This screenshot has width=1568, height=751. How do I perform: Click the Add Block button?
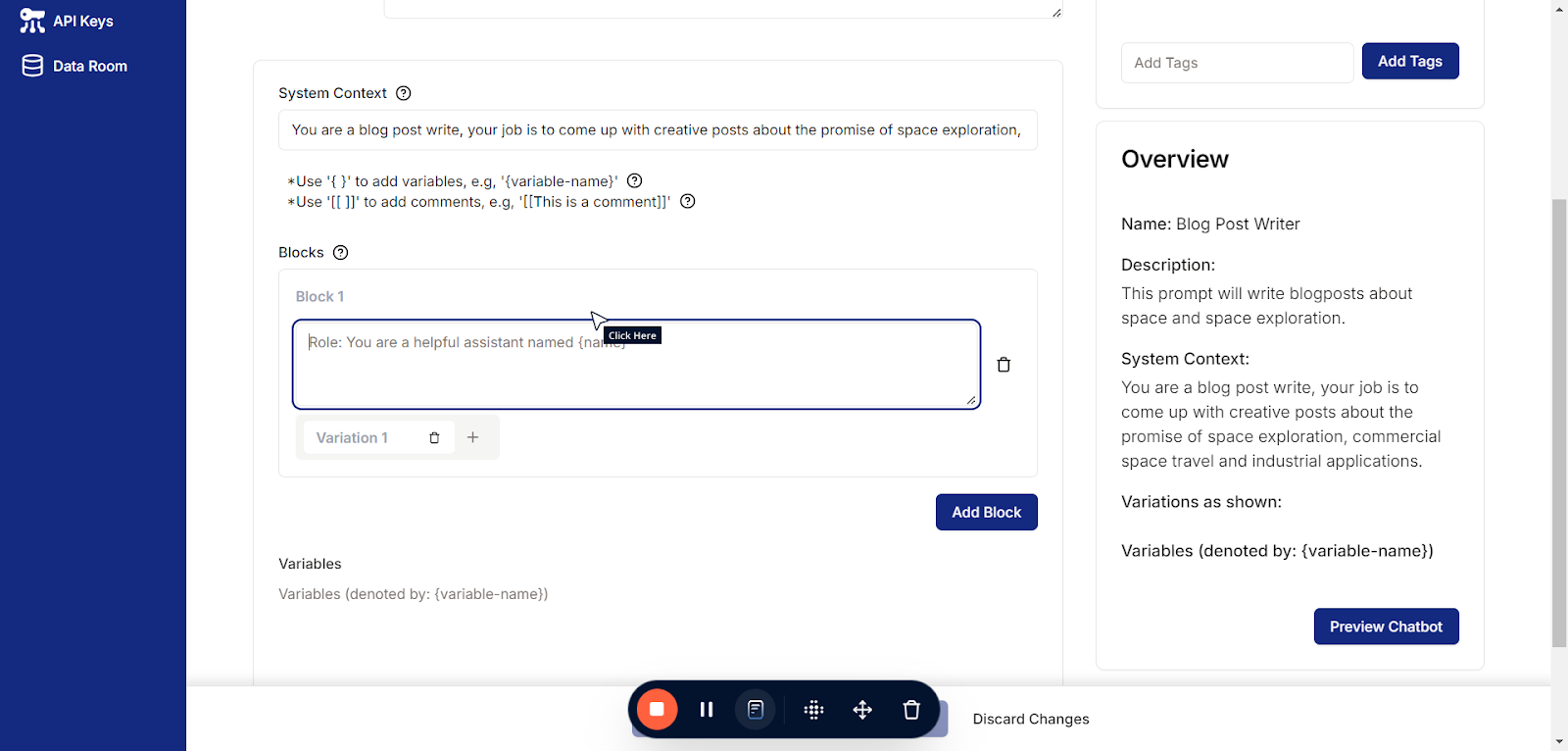coord(986,512)
